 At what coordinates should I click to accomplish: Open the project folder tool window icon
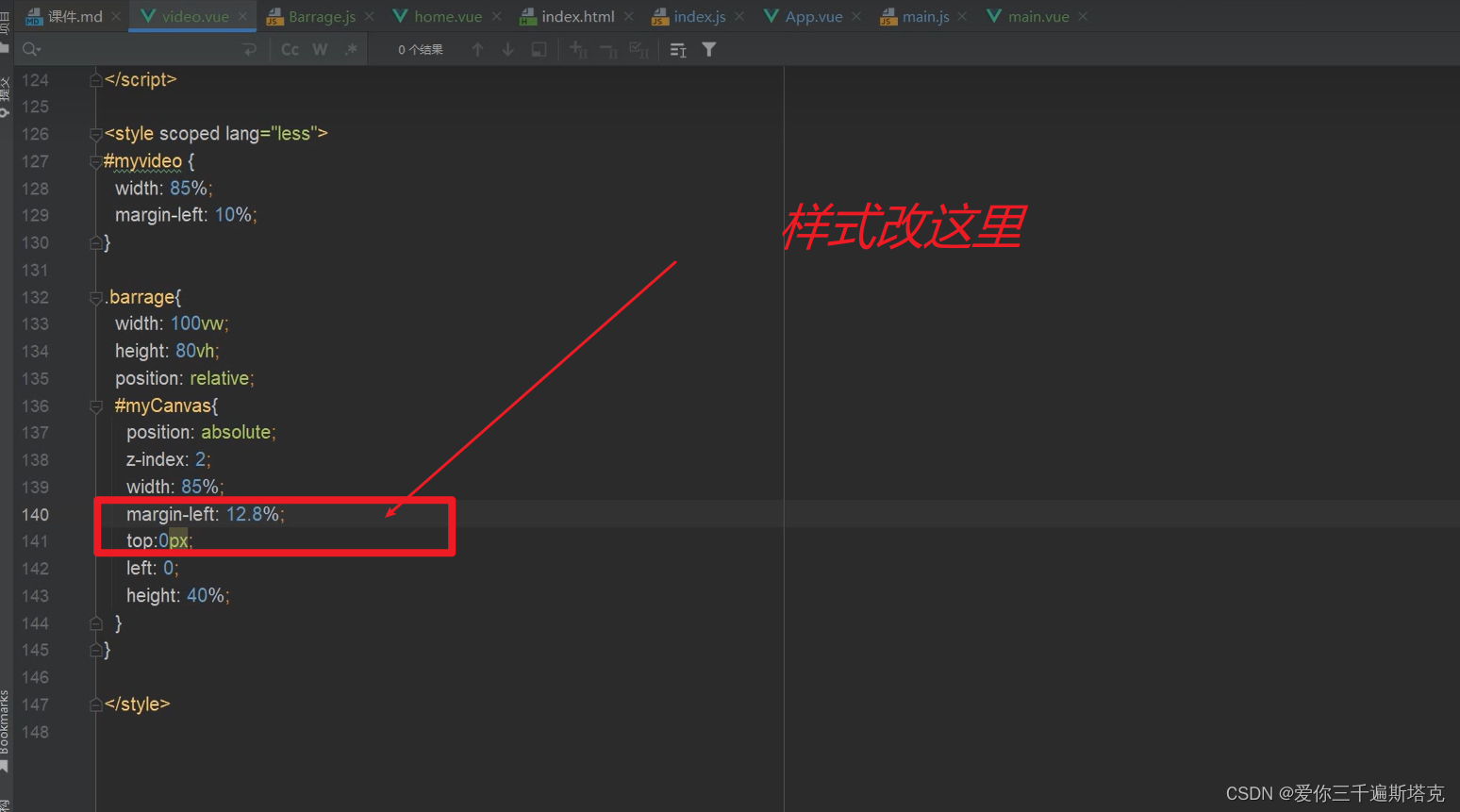pos(5,48)
